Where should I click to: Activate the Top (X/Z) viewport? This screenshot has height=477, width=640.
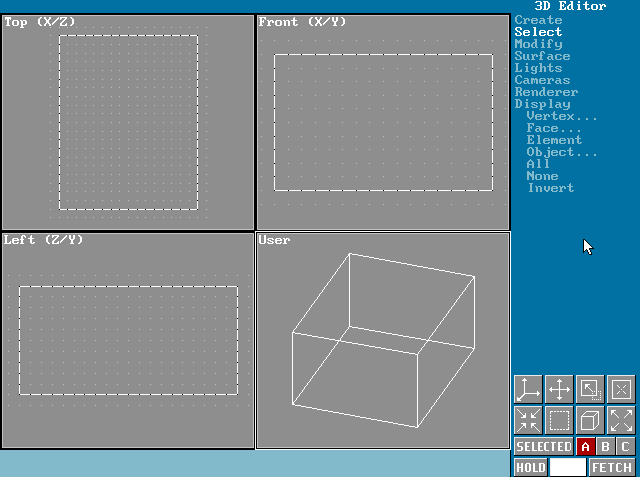[128, 122]
